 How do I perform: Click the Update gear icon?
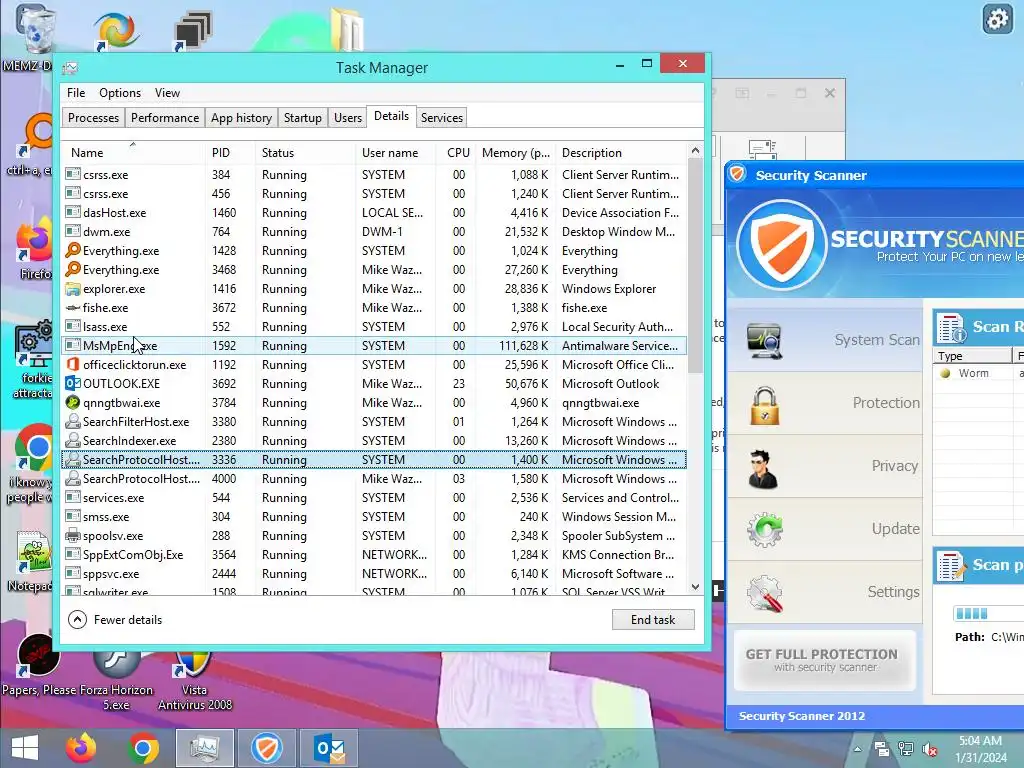(x=765, y=530)
